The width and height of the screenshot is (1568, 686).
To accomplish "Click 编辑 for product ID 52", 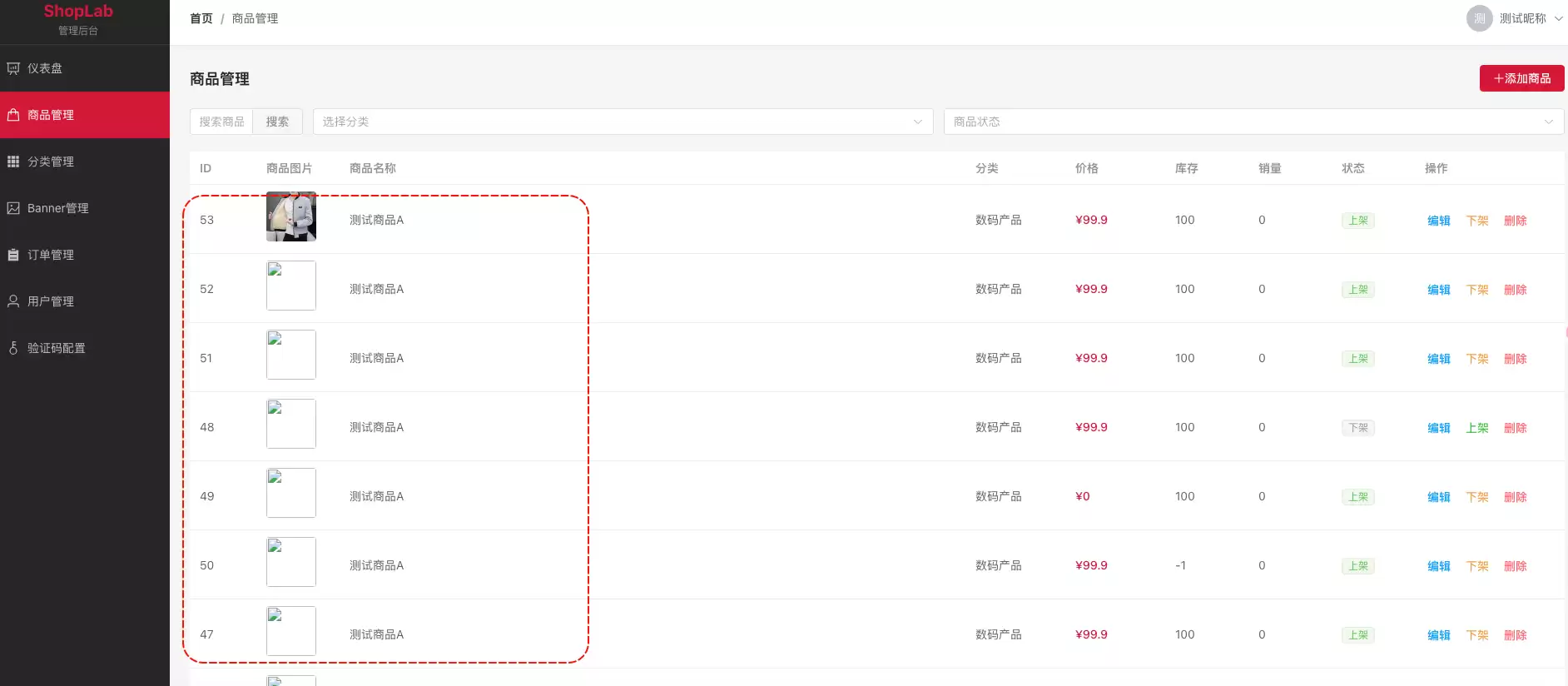I will 1439,290.
